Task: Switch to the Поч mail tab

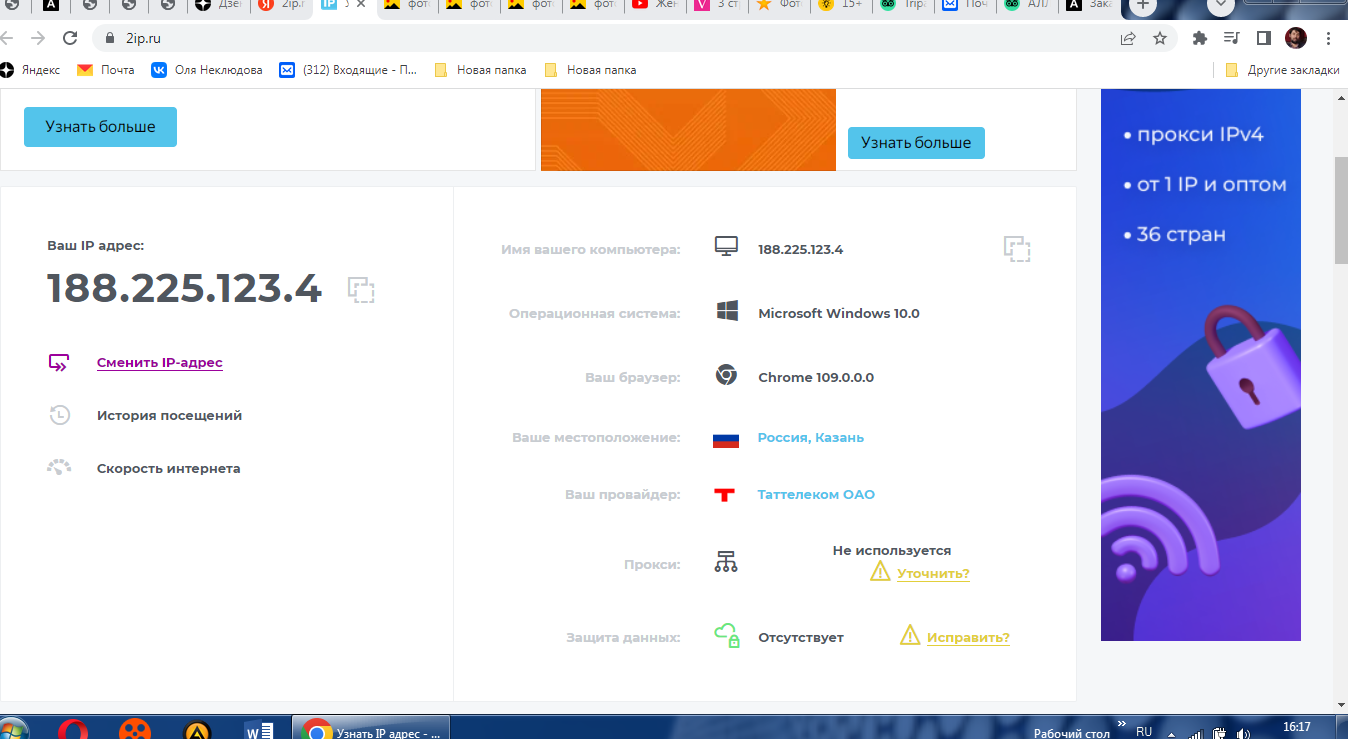Action: (964, 5)
